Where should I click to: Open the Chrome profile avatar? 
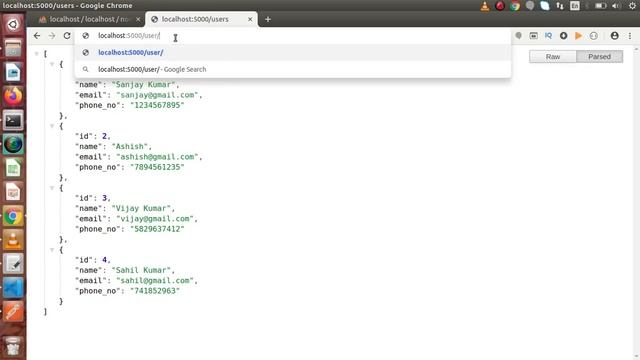614,36
